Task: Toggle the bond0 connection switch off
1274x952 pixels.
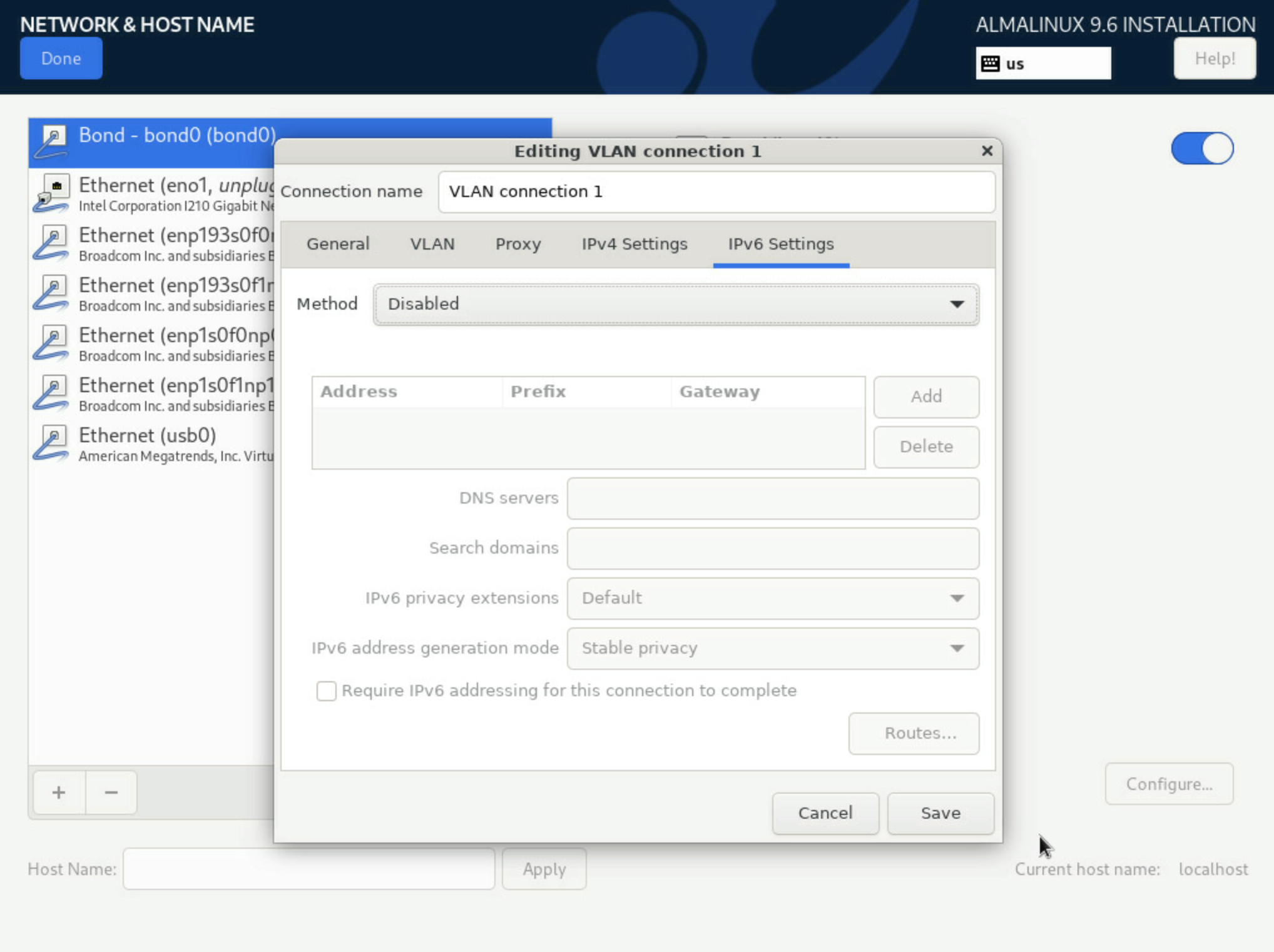Action: [1202, 149]
